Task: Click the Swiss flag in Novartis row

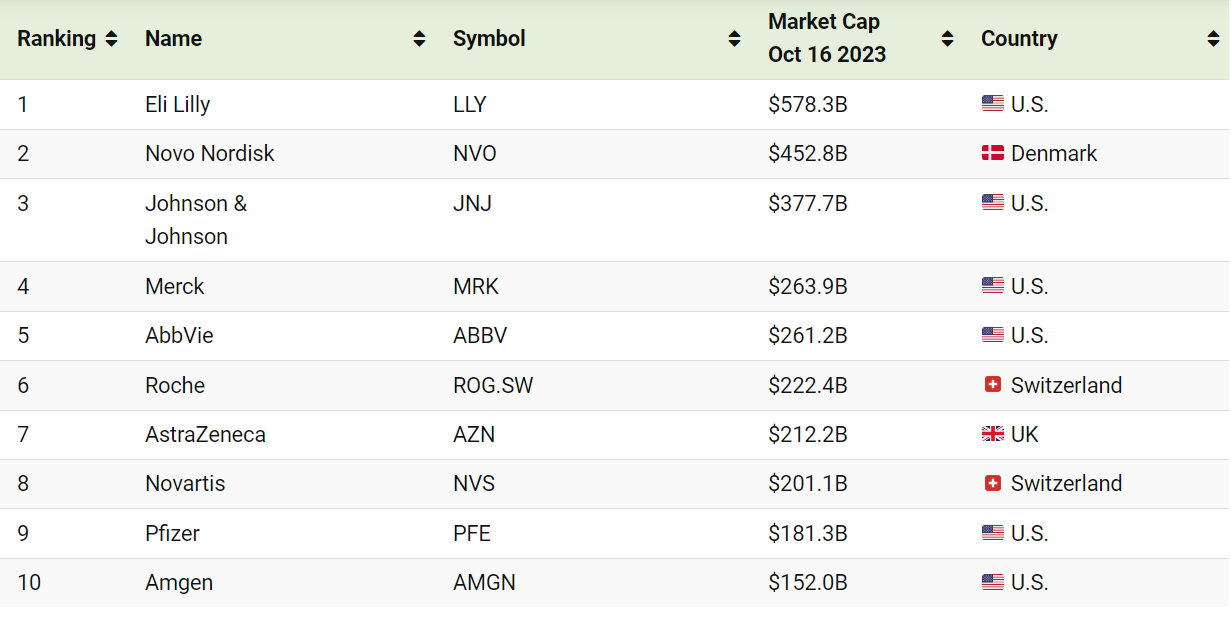Action: pyautogui.click(x=992, y=483)
